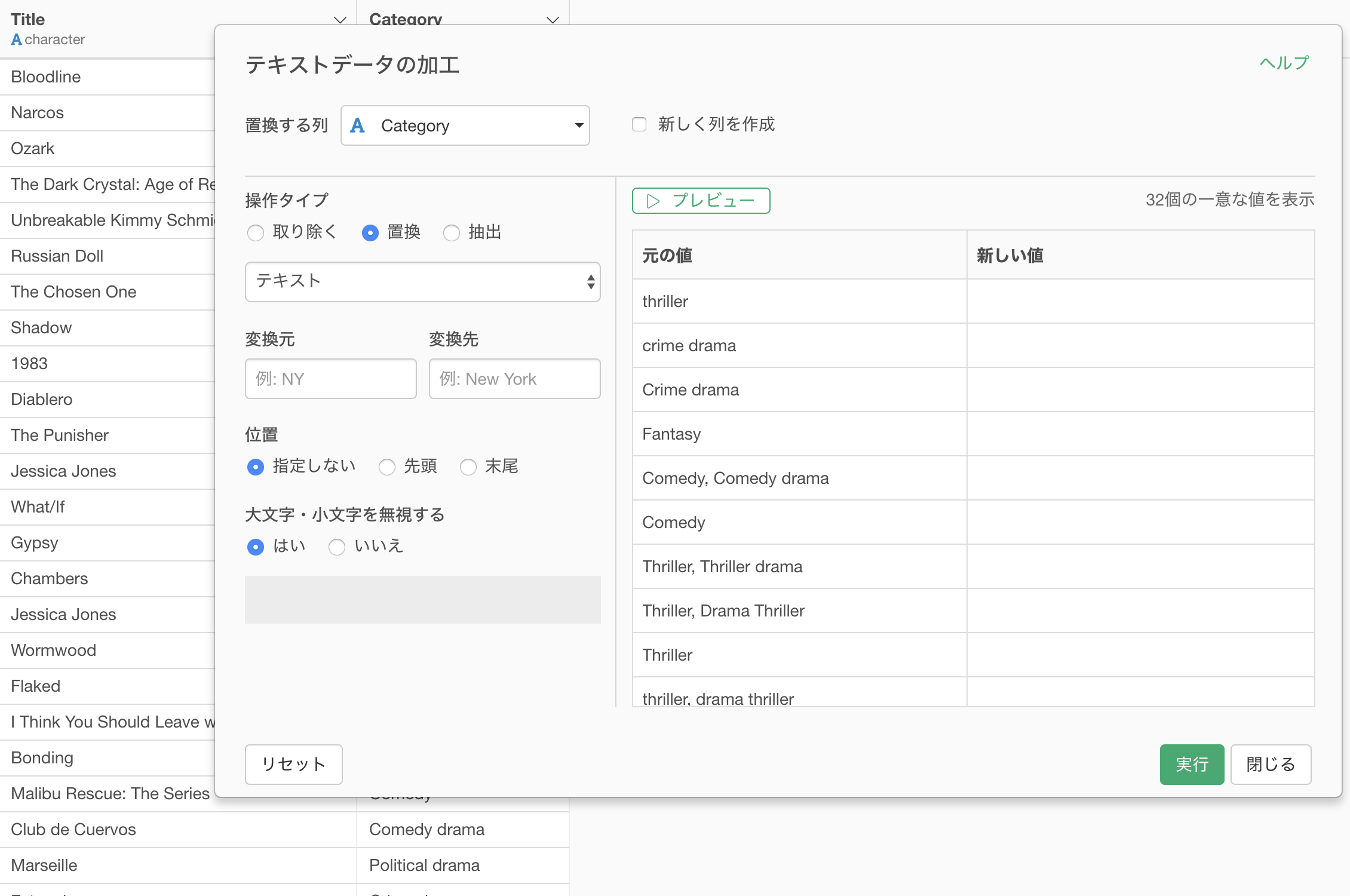Image resolution: width=1350 pixels, height=896 pixels.
Task: Click the Comedy drama category cell
Action: click(x=463, y=830)
